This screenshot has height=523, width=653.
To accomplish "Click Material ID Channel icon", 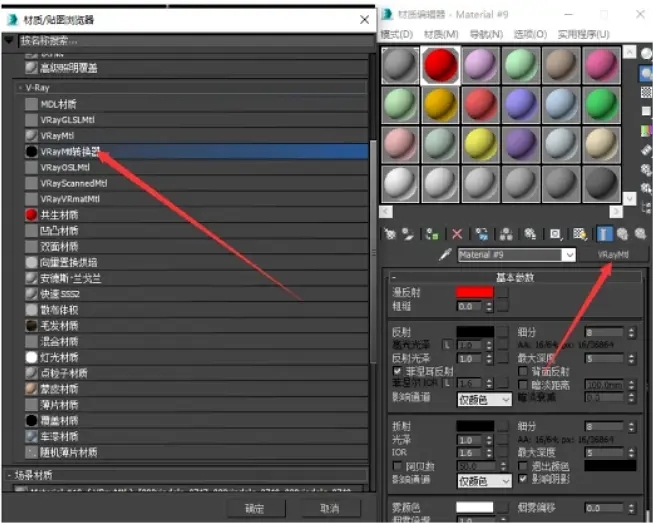I will click(555, 234).
